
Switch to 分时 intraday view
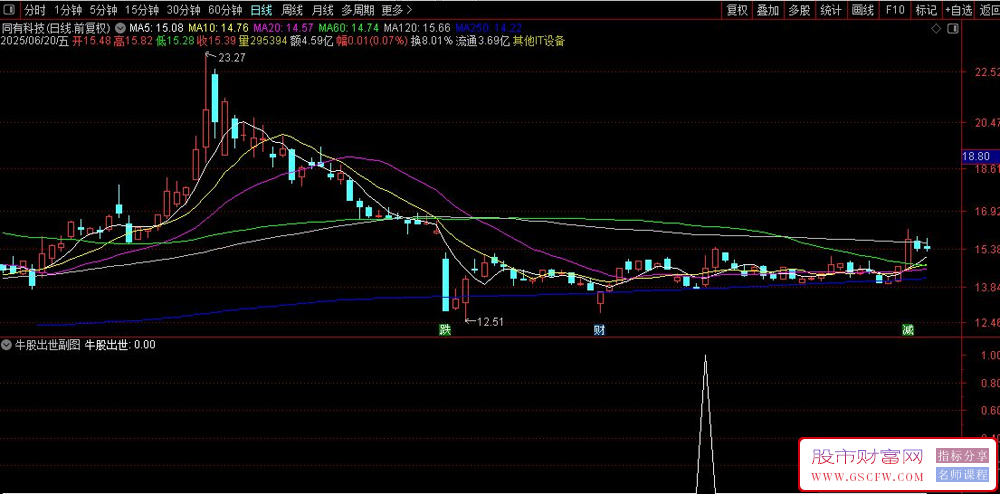click(x=34, y=10)
